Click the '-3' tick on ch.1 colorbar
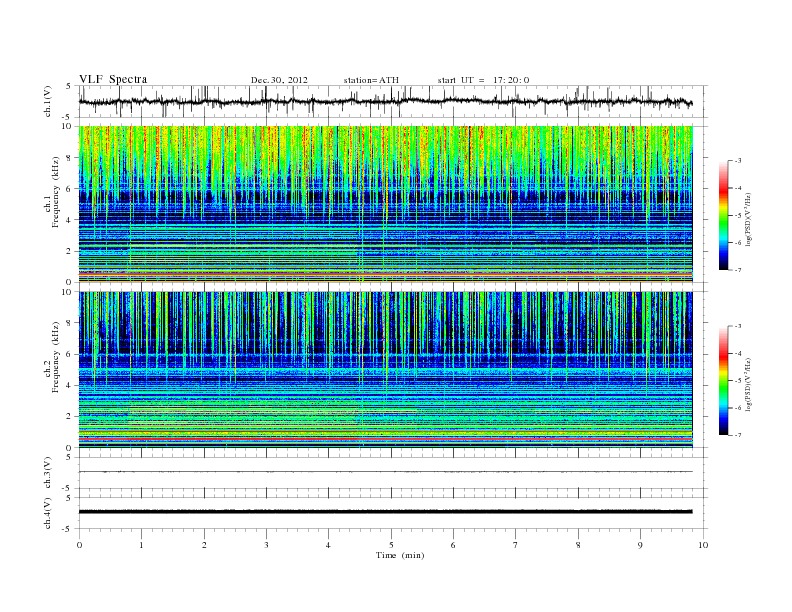 click(737, 161)
